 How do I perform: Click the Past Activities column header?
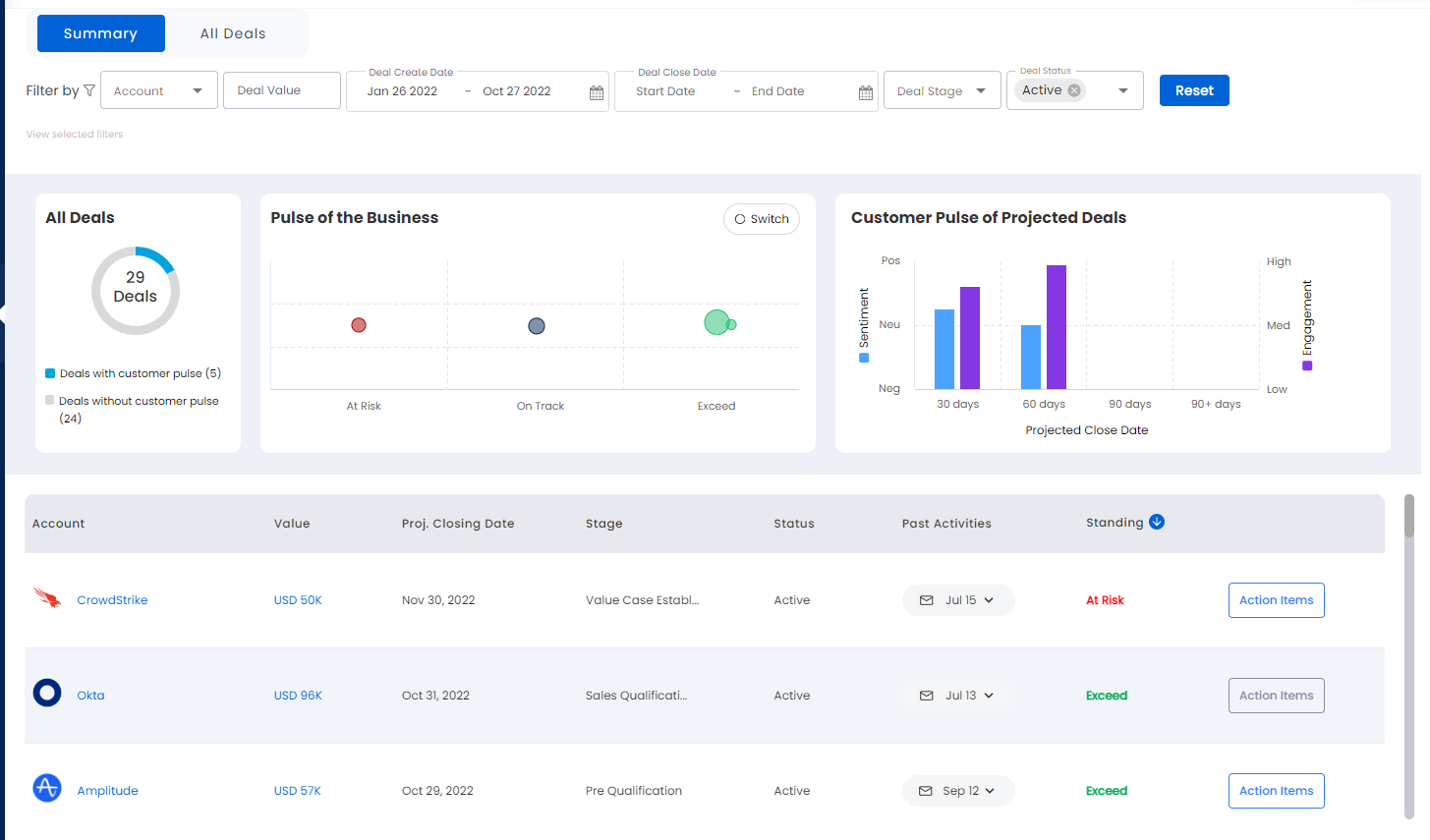coord(946,524)
